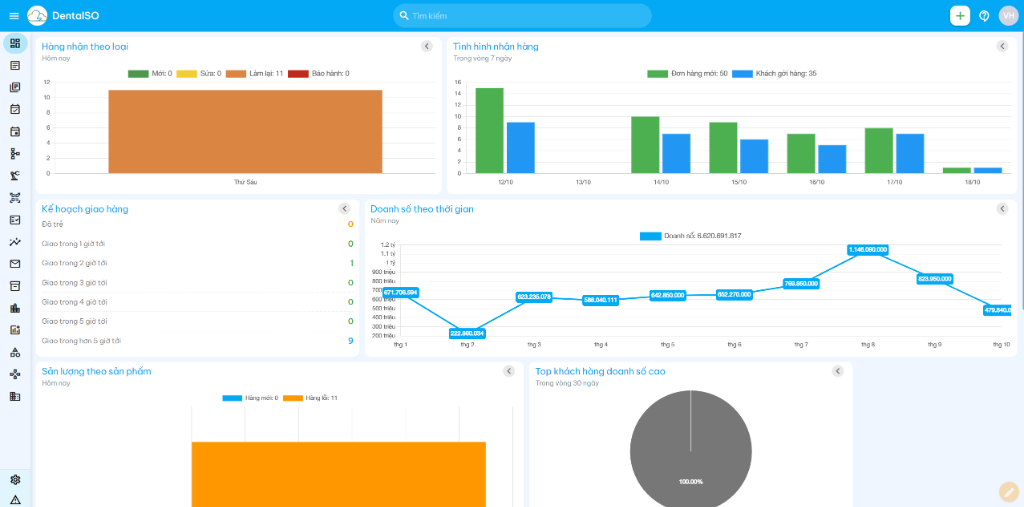Open the help question mark icon
The width and height of the screenshot is (1024, 507).
[x=984, y=16]
